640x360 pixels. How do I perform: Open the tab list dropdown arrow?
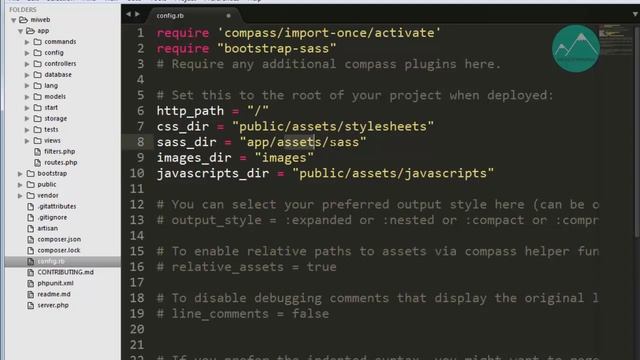point(635,14)
